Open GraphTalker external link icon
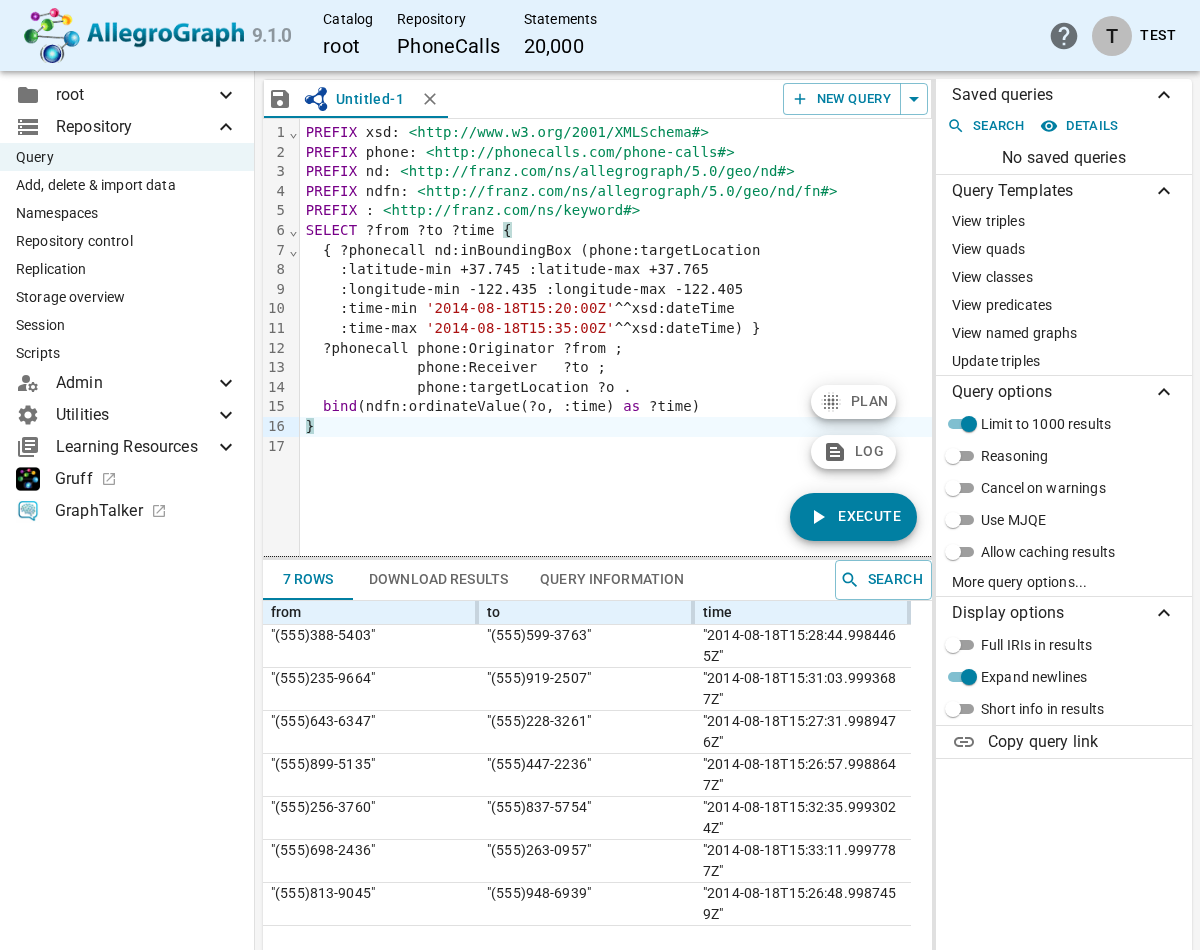1200x950 pixels. click(x=159, y=511)
